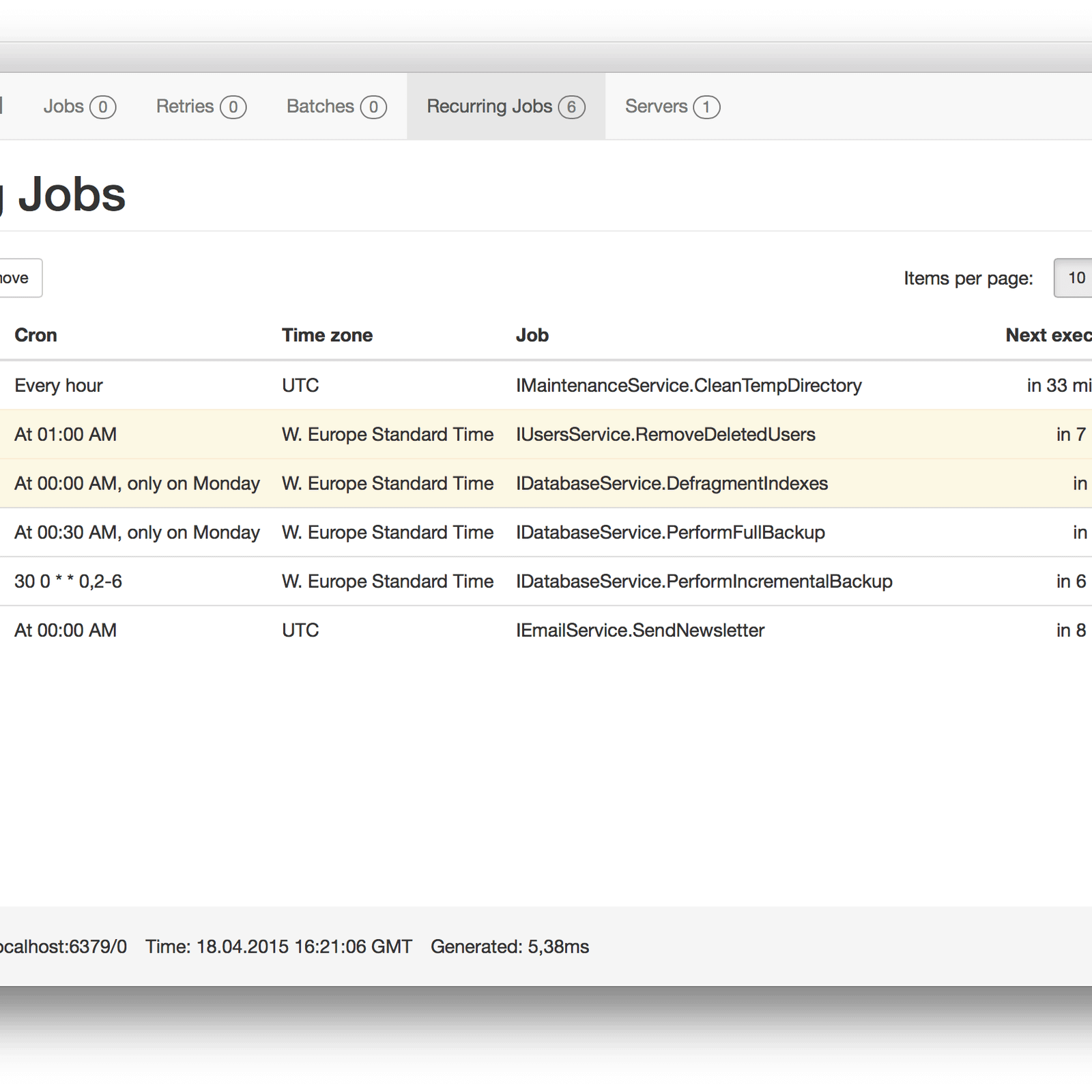Click the Generated time text in footer
The height and width of the screenshot is (1092, 1092).
click(509, 947)
